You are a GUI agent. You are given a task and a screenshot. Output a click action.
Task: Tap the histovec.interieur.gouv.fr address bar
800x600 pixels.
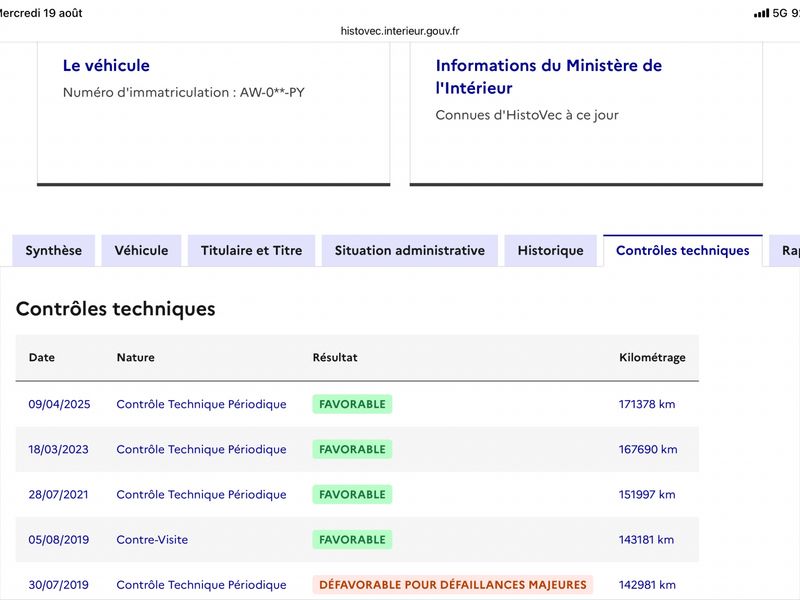point(400,31)
